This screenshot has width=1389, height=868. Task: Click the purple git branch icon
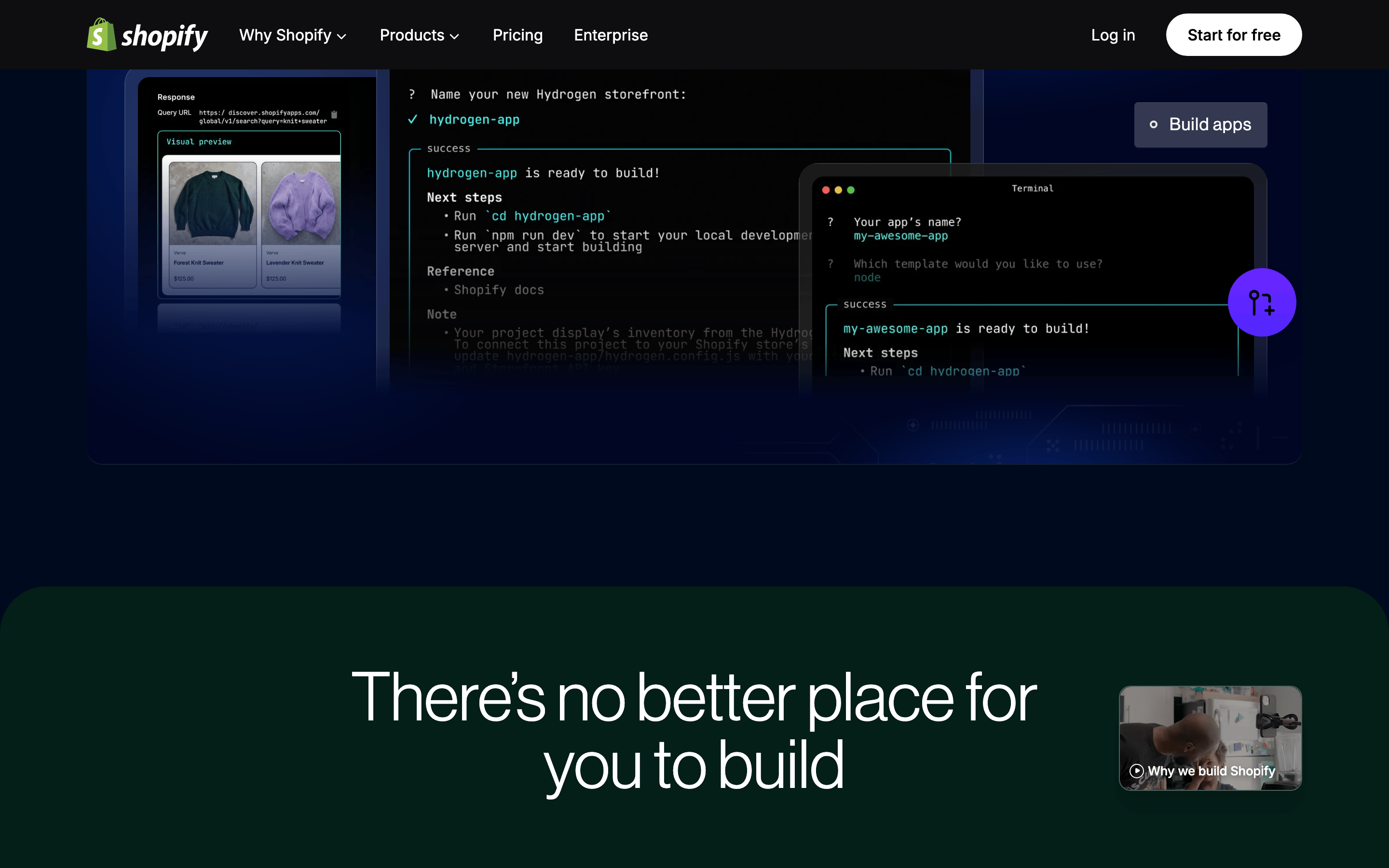coord(1262,302)
